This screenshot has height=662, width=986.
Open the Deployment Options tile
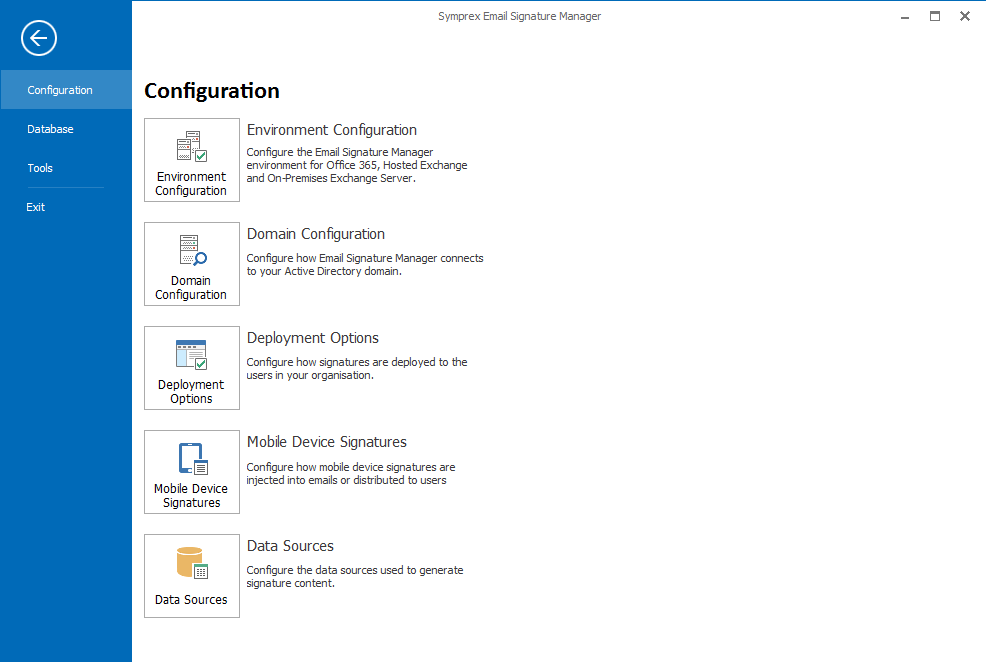[x=192, y=368]
